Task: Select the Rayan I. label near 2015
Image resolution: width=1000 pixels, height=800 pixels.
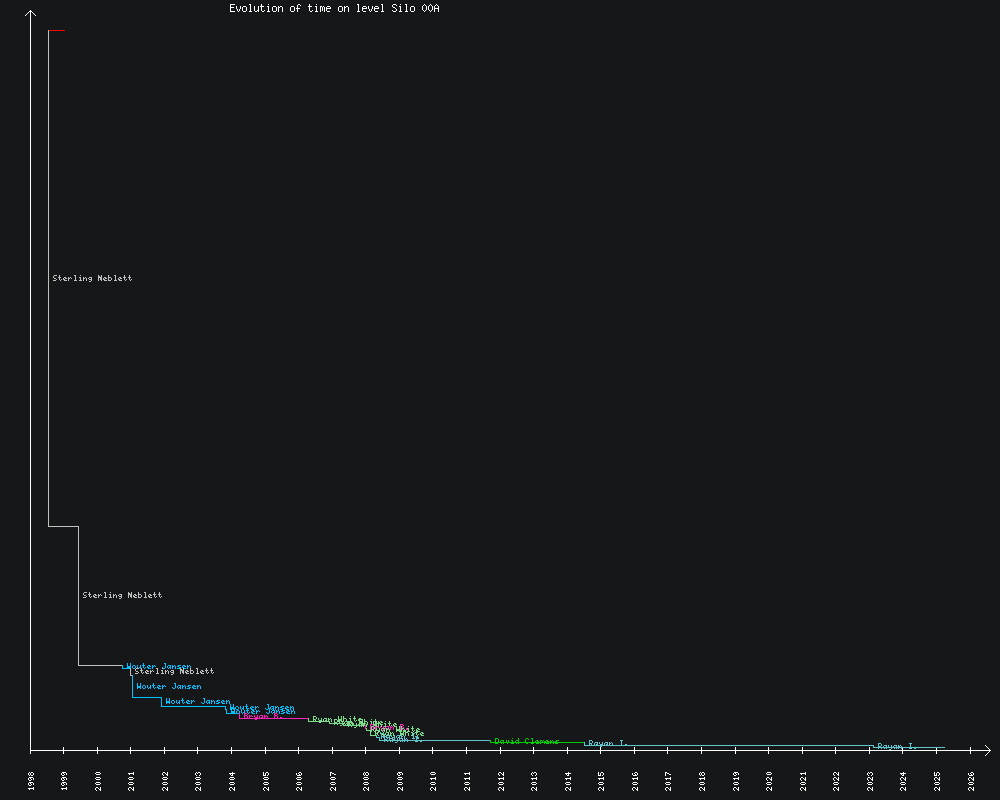Action: pyautogui.click(x=608, y=743)
